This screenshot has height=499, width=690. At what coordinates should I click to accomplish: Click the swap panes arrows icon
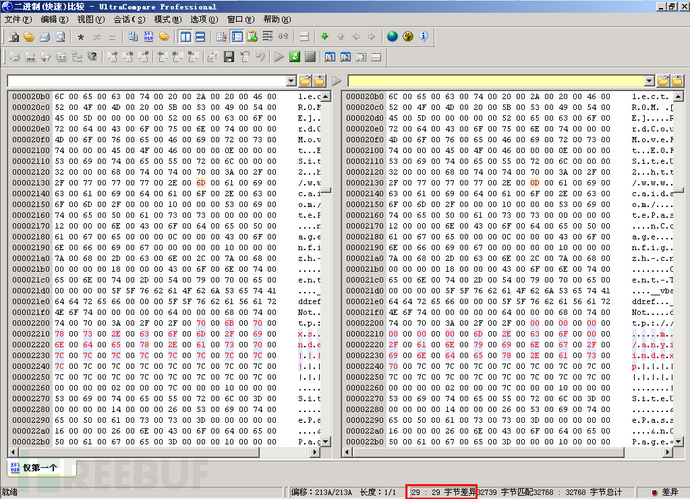pyautogui.click(x=283, y=37)
